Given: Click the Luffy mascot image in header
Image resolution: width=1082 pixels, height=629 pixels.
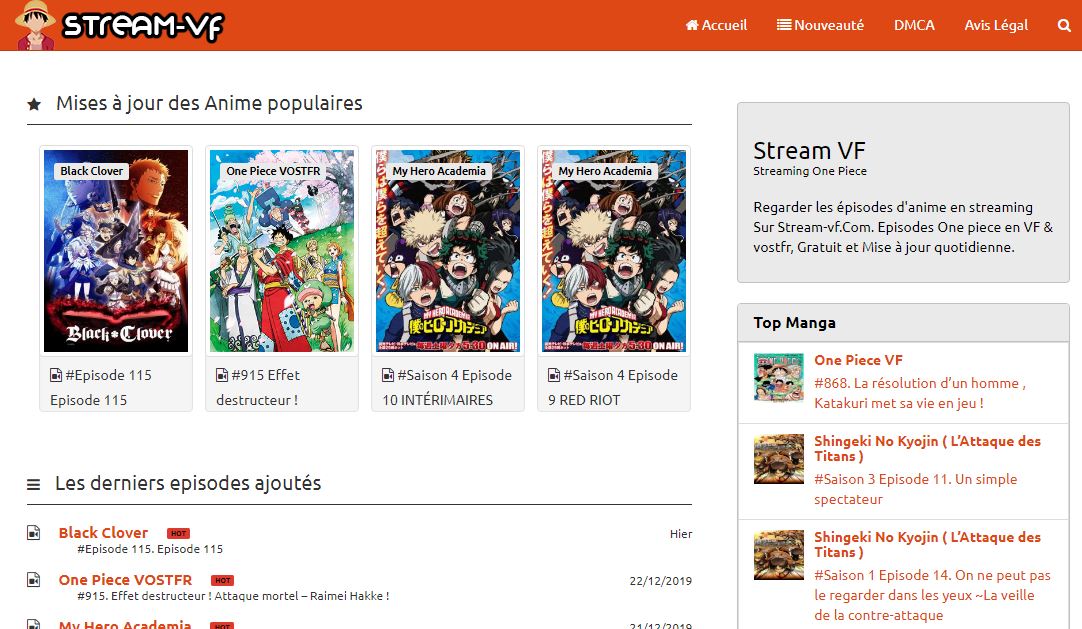Looking at the screenshot, I should pyautogui.click(x=35, y=26).
